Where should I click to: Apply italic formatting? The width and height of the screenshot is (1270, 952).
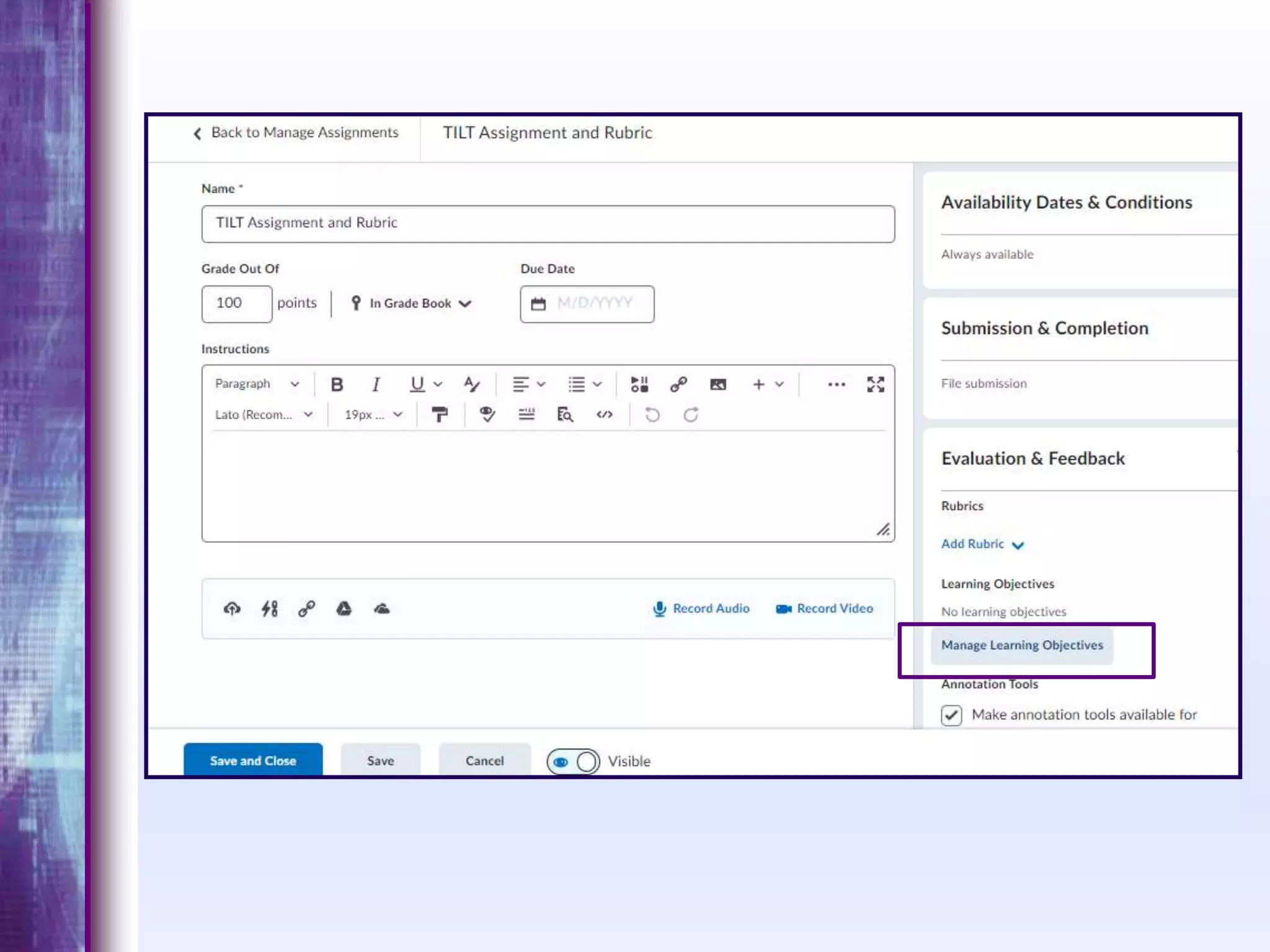point(375,384)
